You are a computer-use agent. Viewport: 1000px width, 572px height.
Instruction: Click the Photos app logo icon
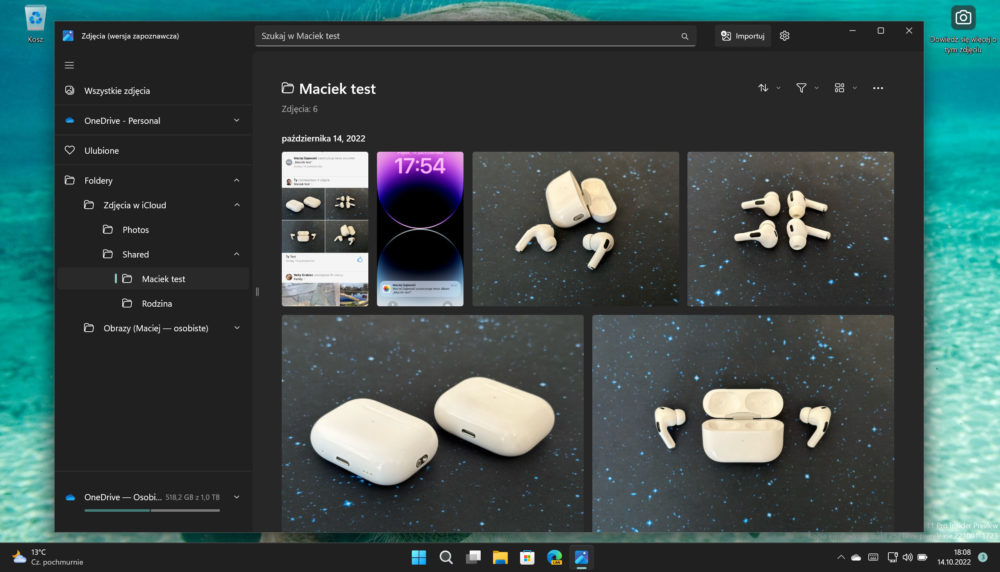point(68,36)
